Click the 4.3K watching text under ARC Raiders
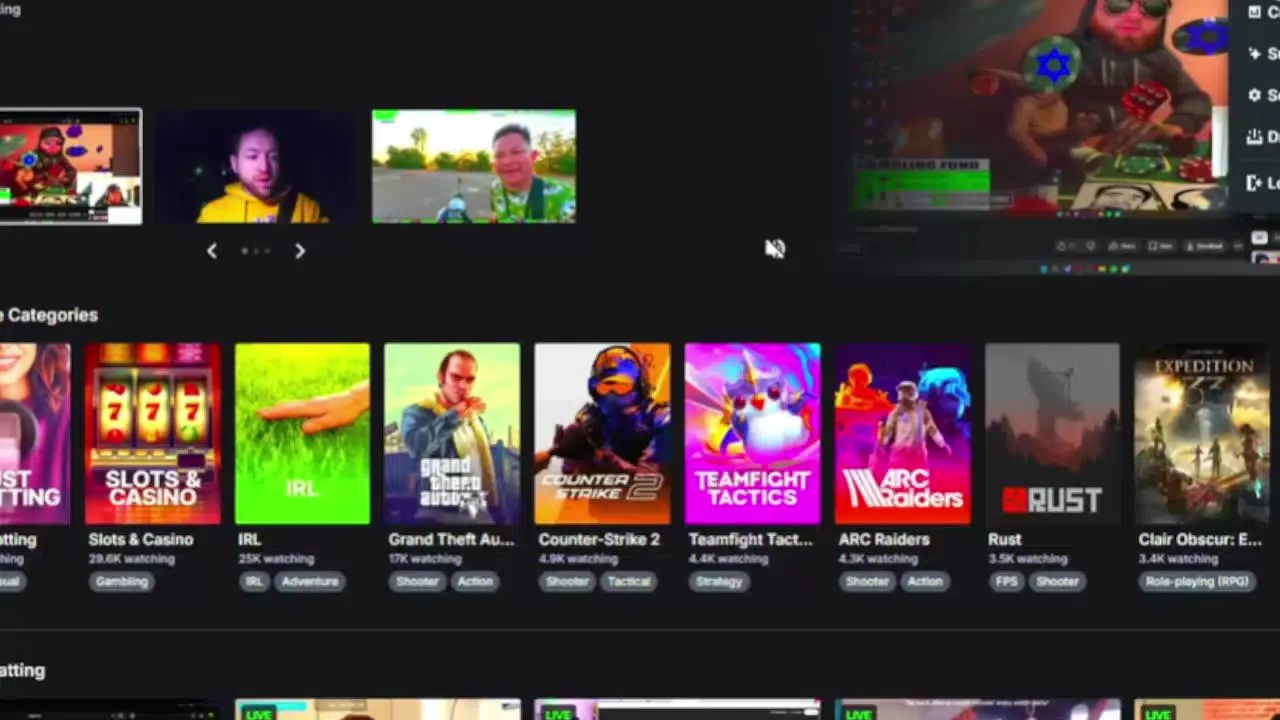Image resolution: width=1280 pixels, height=720 pixels. coord(878,559)
